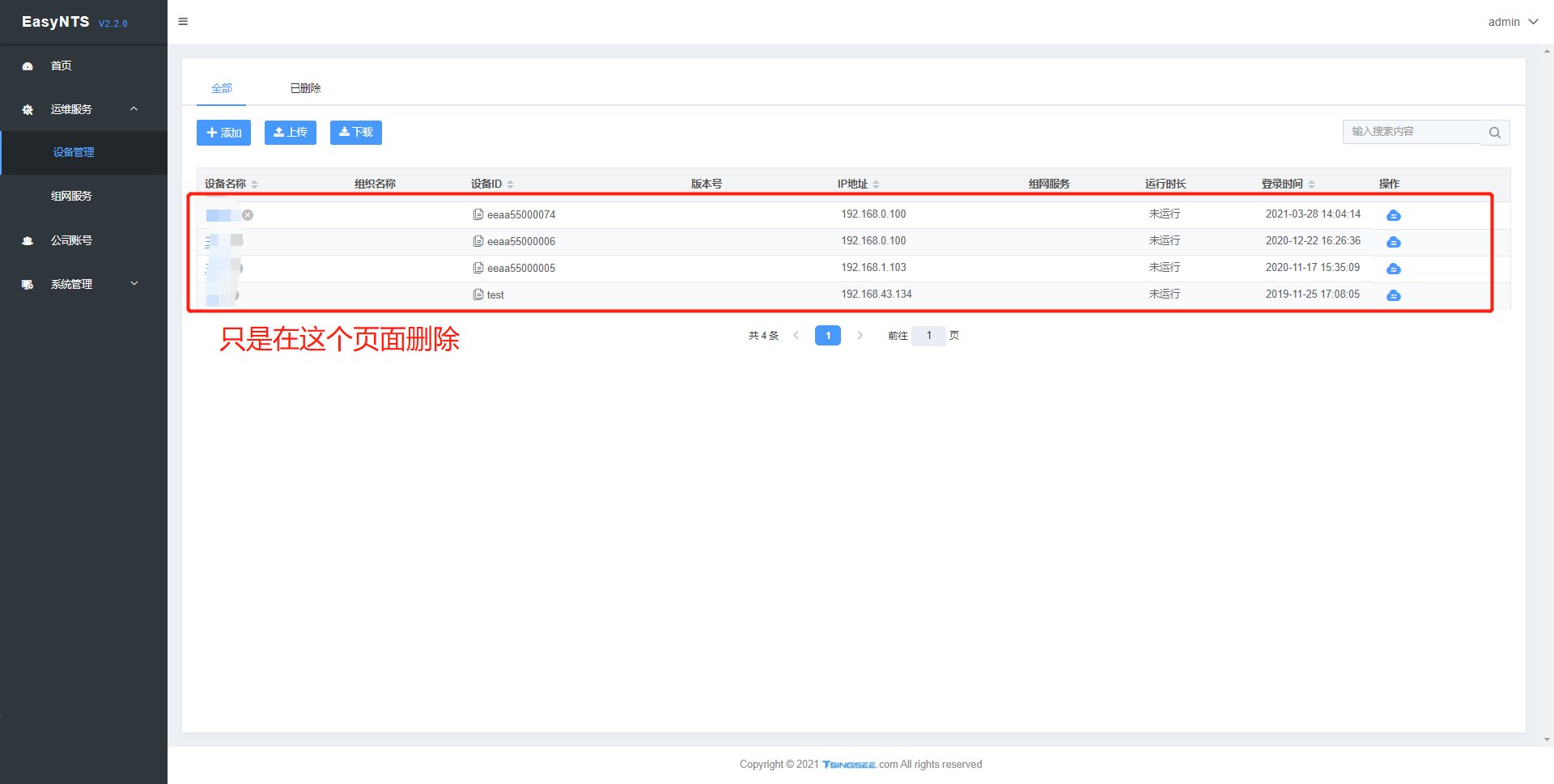Click the page scrollbar down arrow

coord(1548,740)
